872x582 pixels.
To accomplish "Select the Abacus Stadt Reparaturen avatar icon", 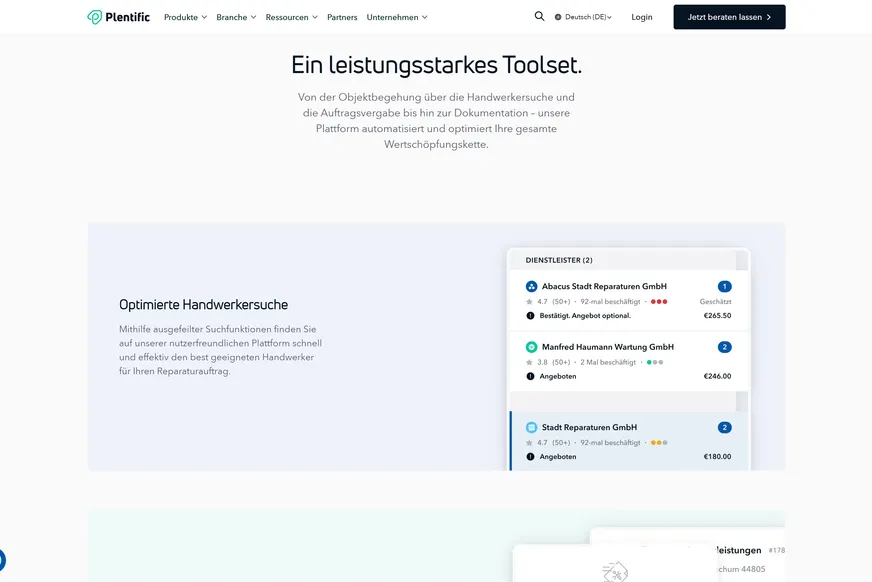I will (x=531, y=286).
